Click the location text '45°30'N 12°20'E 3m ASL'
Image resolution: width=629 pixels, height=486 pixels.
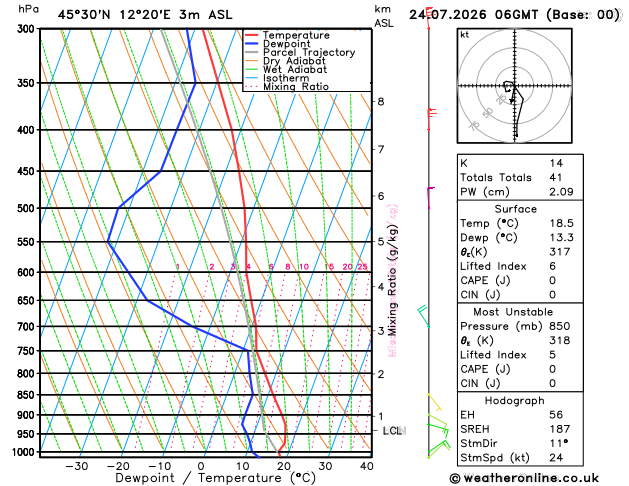click(x=145, y=15)
